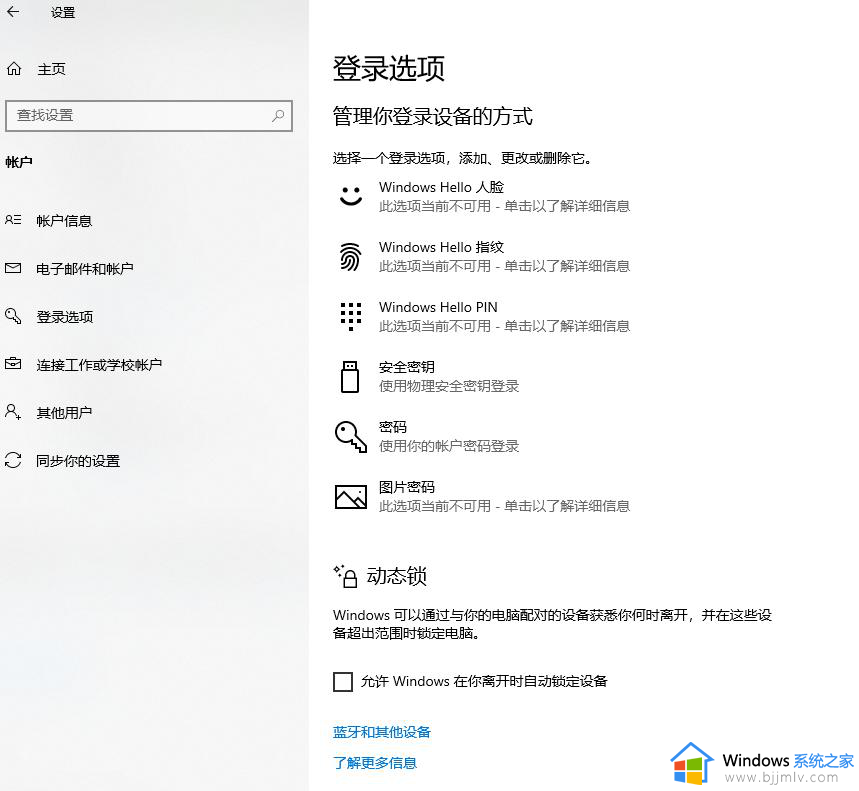Expand the Windows Hello 指纹 option
Screen dimensions: 859x791
click(x=482, y=256)
